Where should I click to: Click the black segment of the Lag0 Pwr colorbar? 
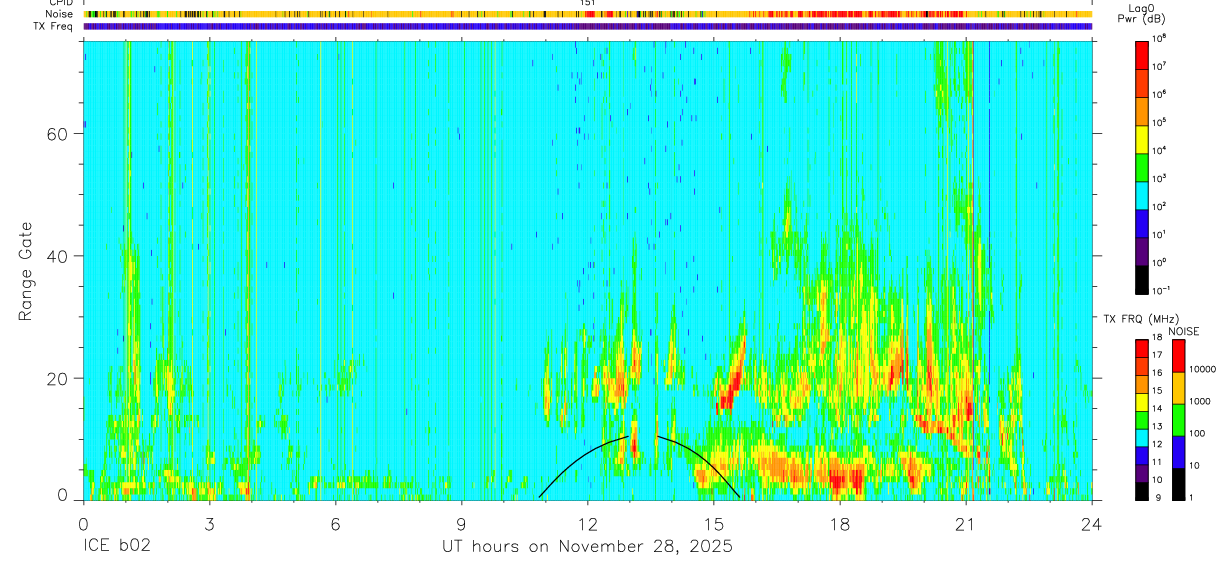click(1143, 278)
